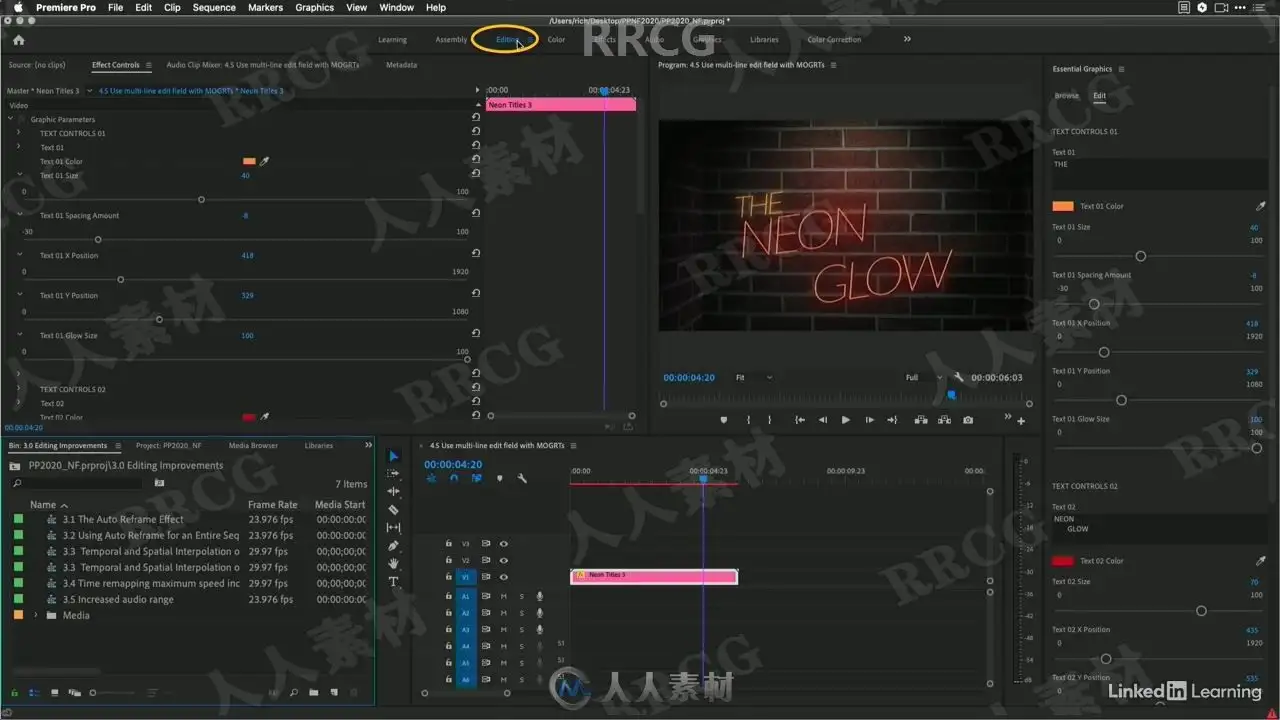
Task: Solo audio track A2
Action: tap(521, 613)
